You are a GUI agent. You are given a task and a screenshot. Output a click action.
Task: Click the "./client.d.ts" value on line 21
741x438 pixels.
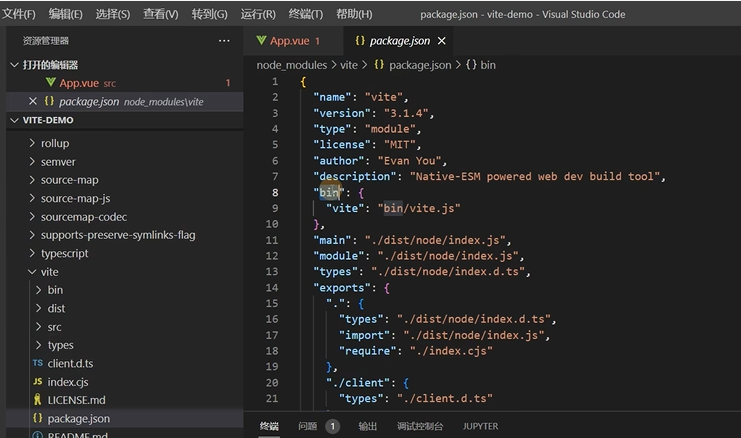tap(445, 398)
